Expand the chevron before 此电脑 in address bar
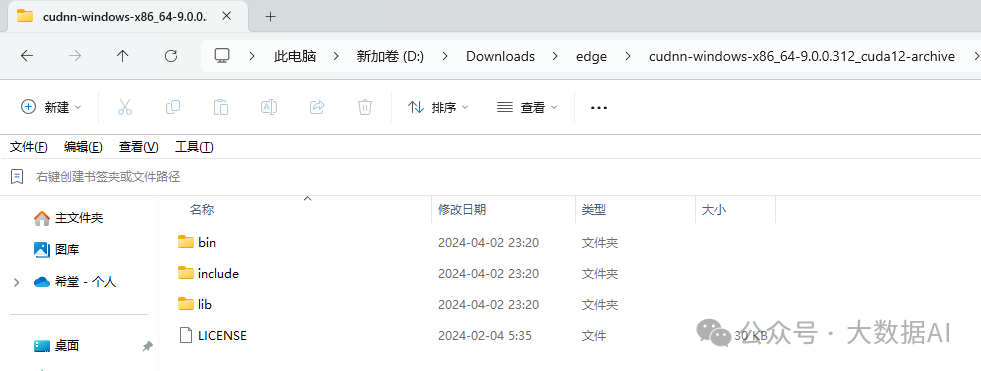This screenshot has width=981, height=371. click(252, 56)
